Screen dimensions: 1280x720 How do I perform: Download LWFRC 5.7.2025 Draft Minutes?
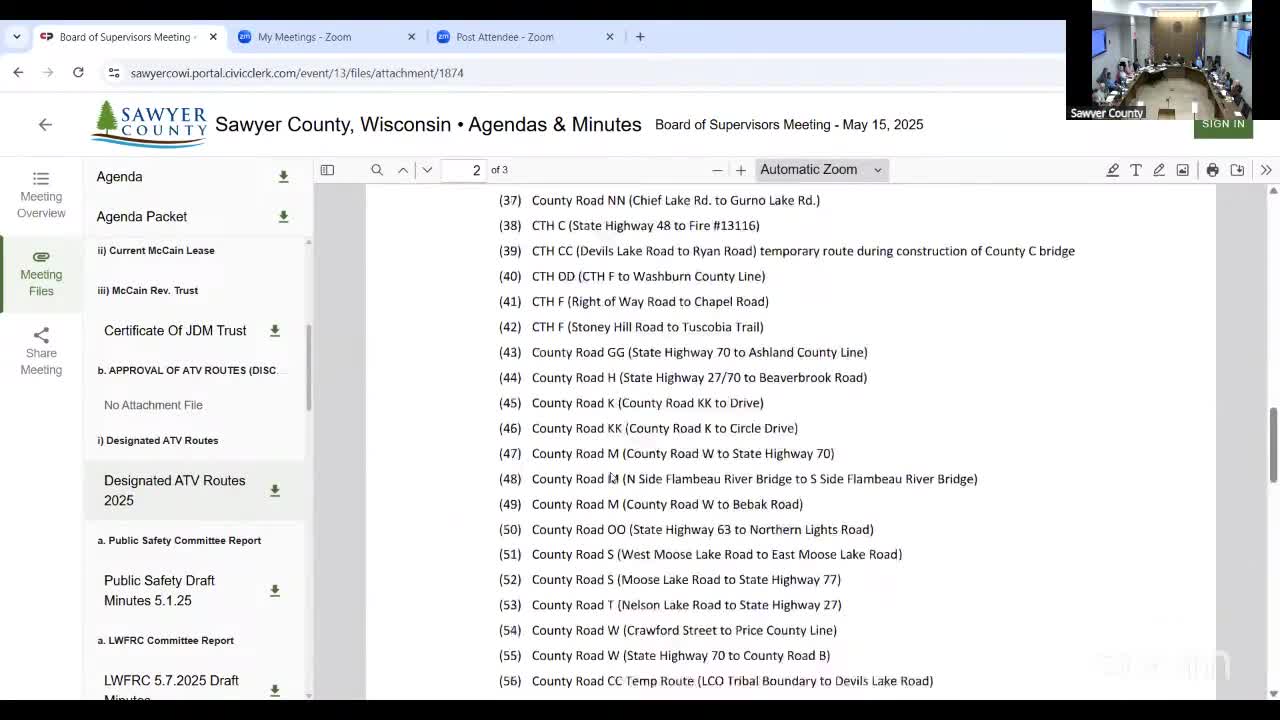(274, 690)
